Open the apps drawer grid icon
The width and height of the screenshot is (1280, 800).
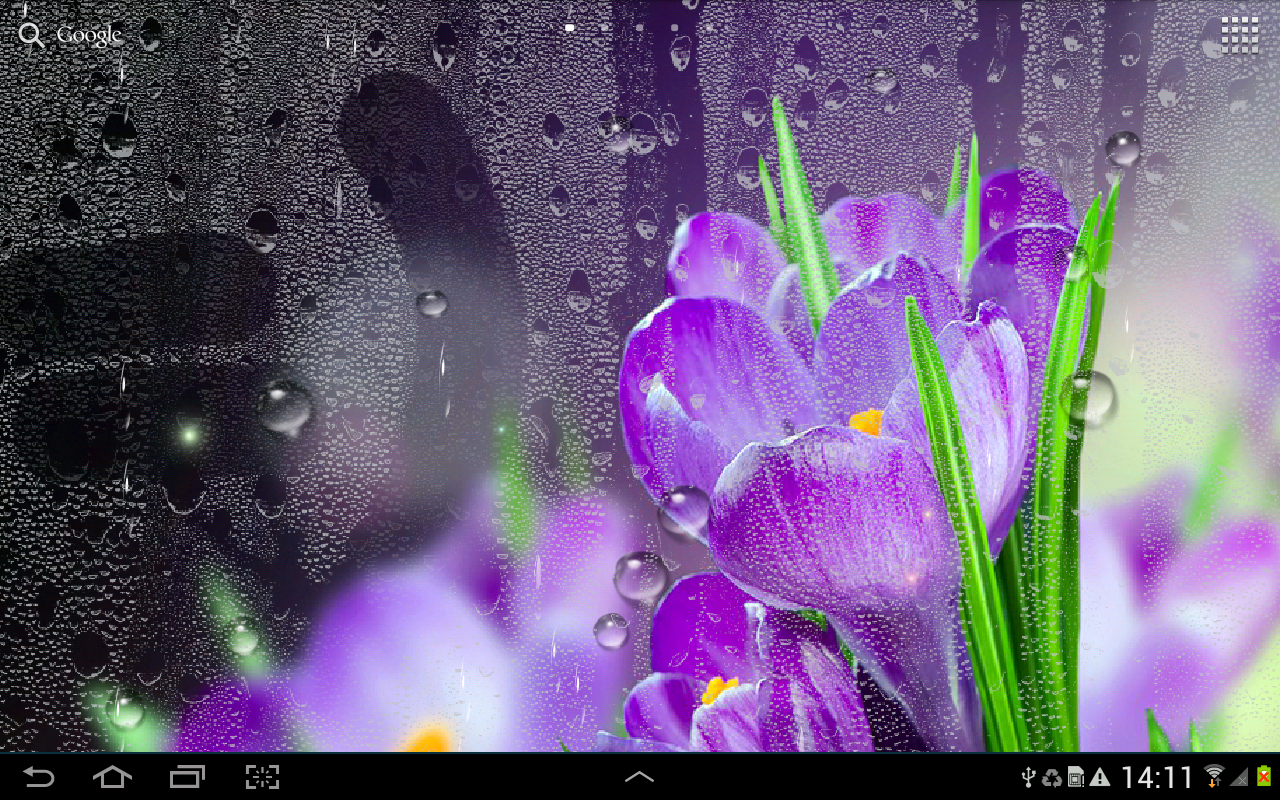tap(1239, 35)
